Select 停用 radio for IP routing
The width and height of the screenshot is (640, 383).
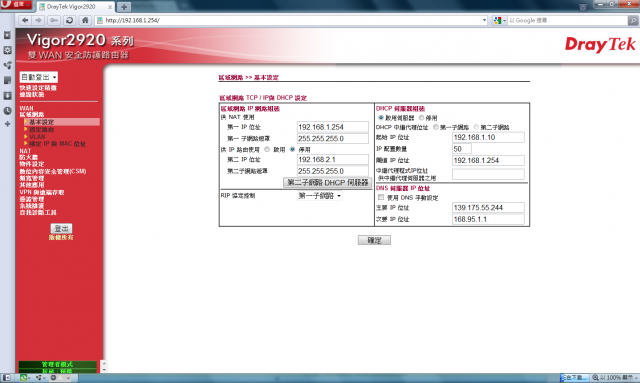coord(292,149)
